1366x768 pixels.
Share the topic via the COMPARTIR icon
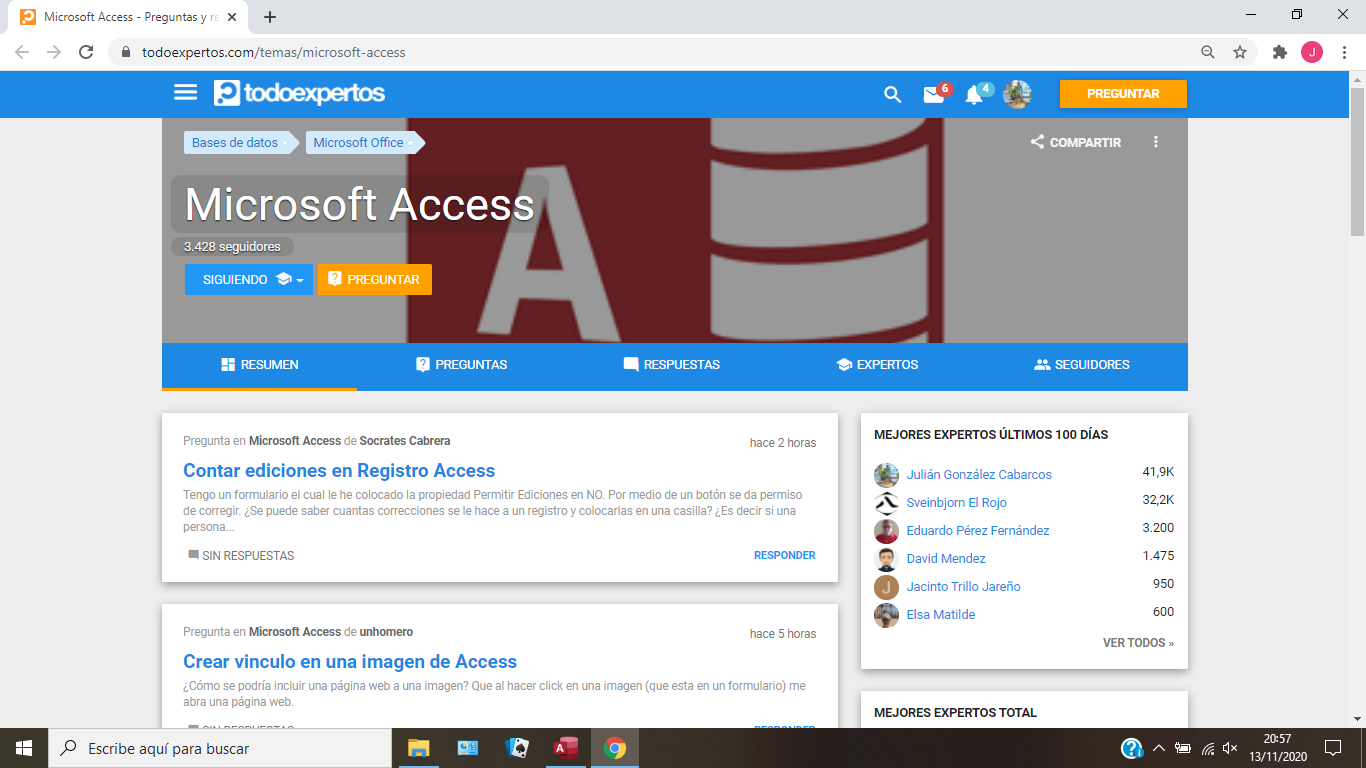[x=1037, y=142]
